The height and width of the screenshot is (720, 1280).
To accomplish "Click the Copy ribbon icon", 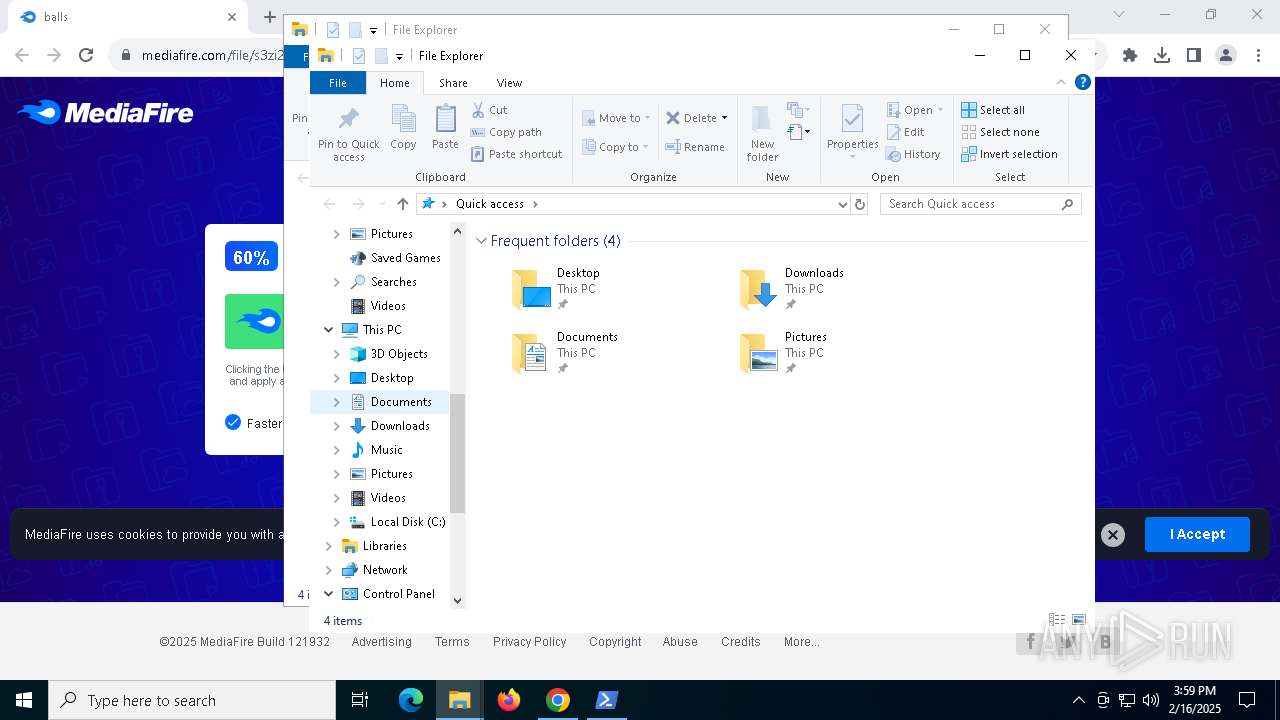I will click(403, 127).
